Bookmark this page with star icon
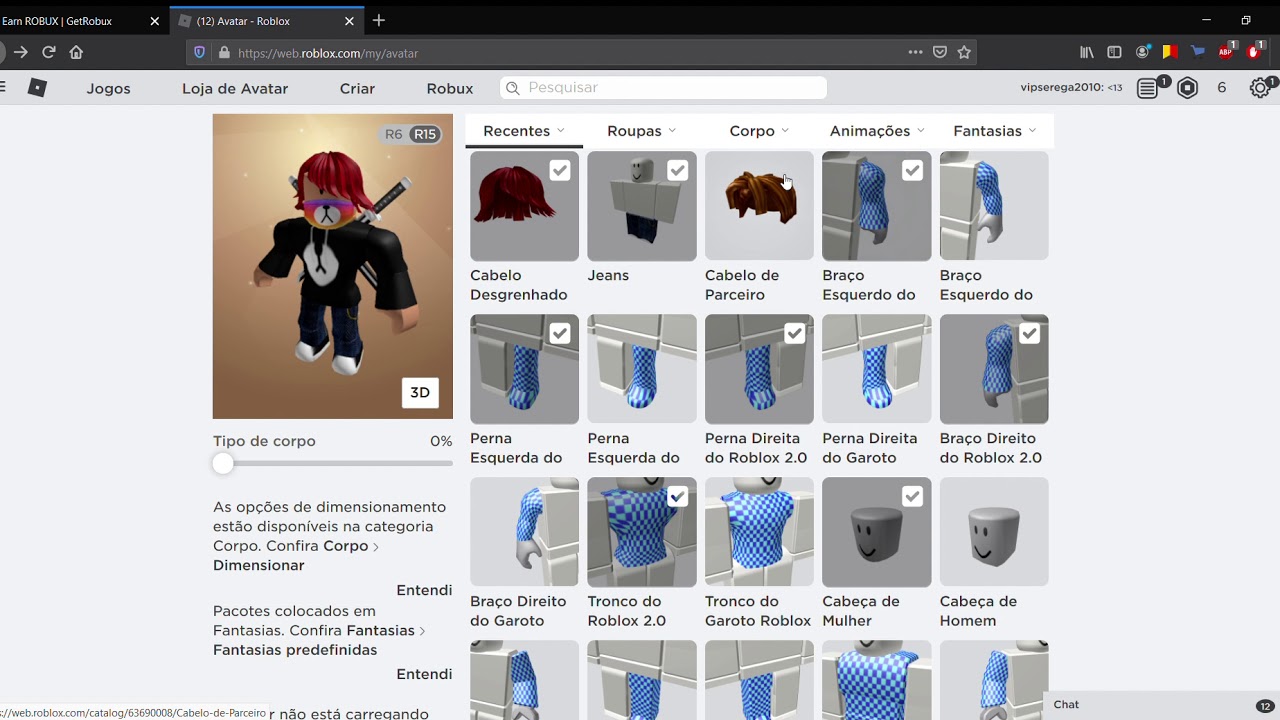This screenshot has height=720, width=1280. click(x=964, y=52)
